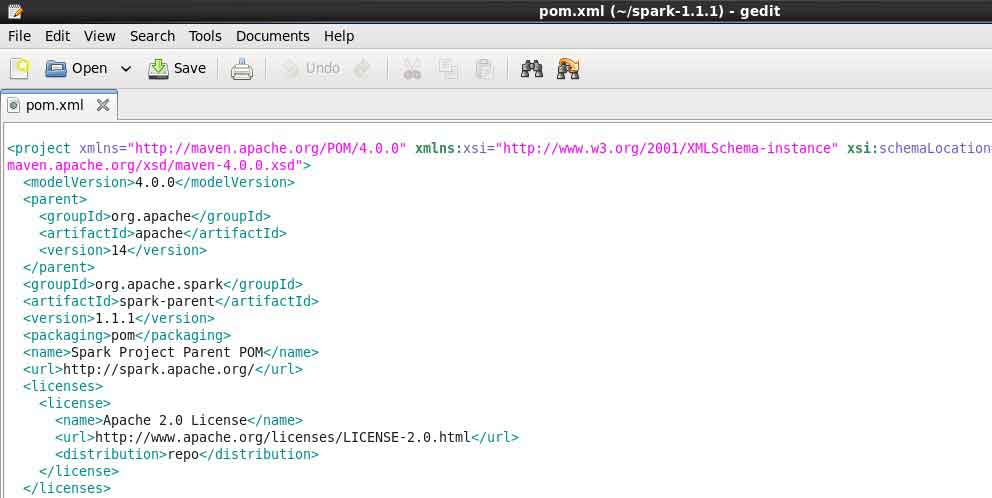Click the opening <parent> tag
The image size is (992, 498).
coord(55,199)
